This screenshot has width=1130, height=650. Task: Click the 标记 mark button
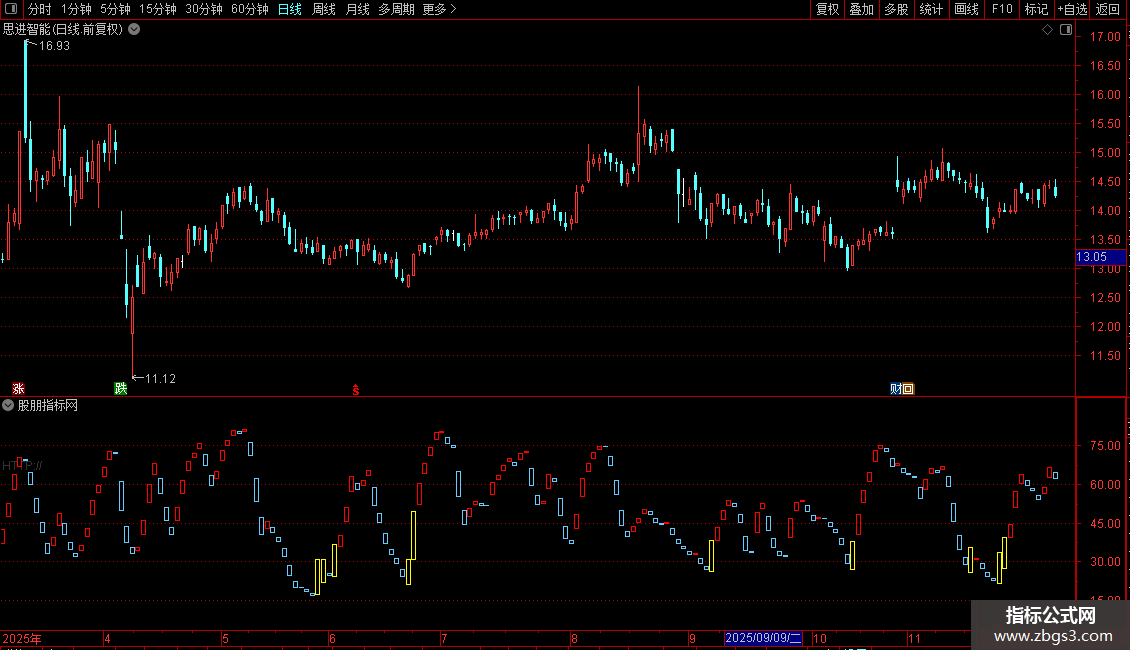pos(1036,9)
